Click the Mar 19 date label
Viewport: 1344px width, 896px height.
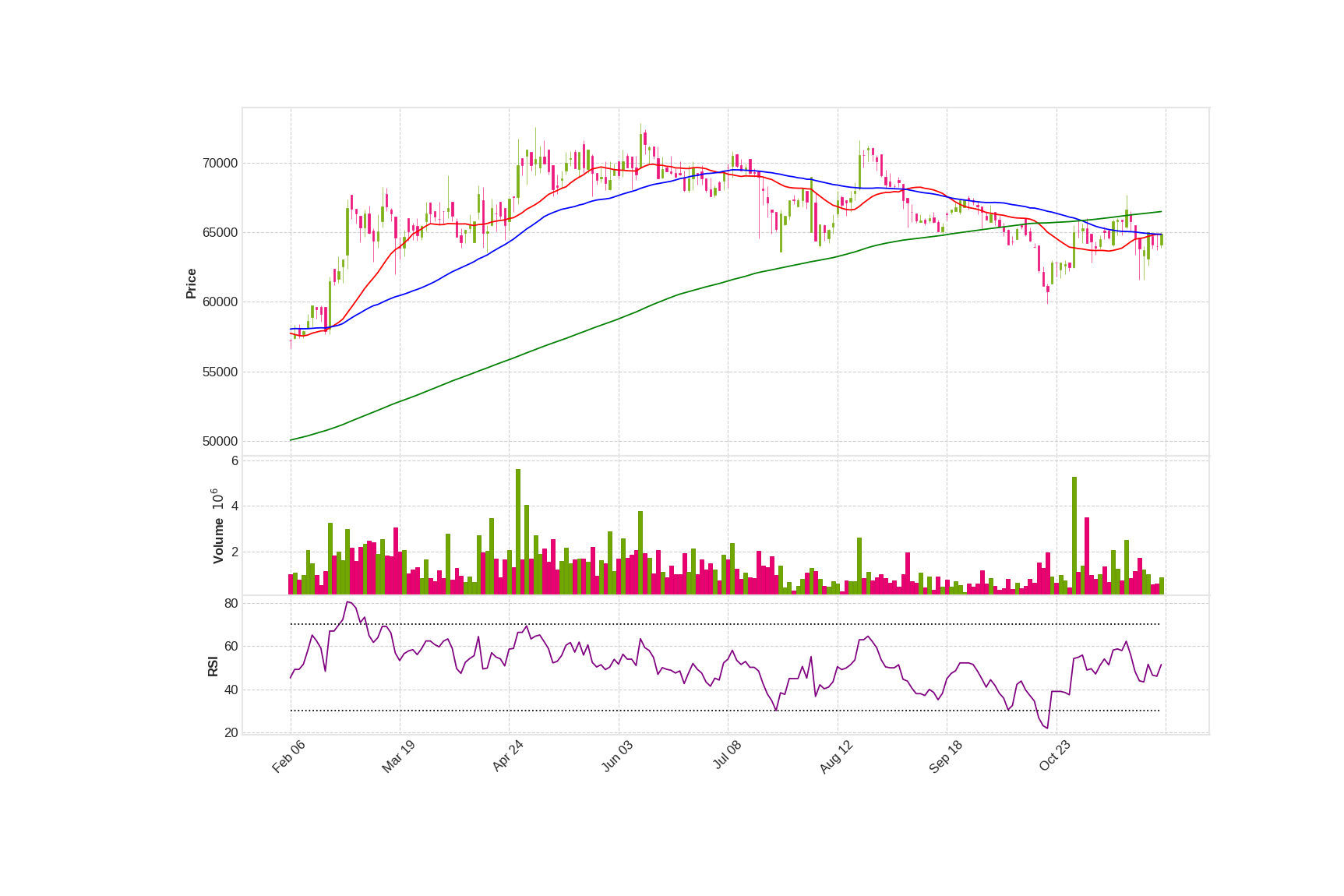(398, 757)
